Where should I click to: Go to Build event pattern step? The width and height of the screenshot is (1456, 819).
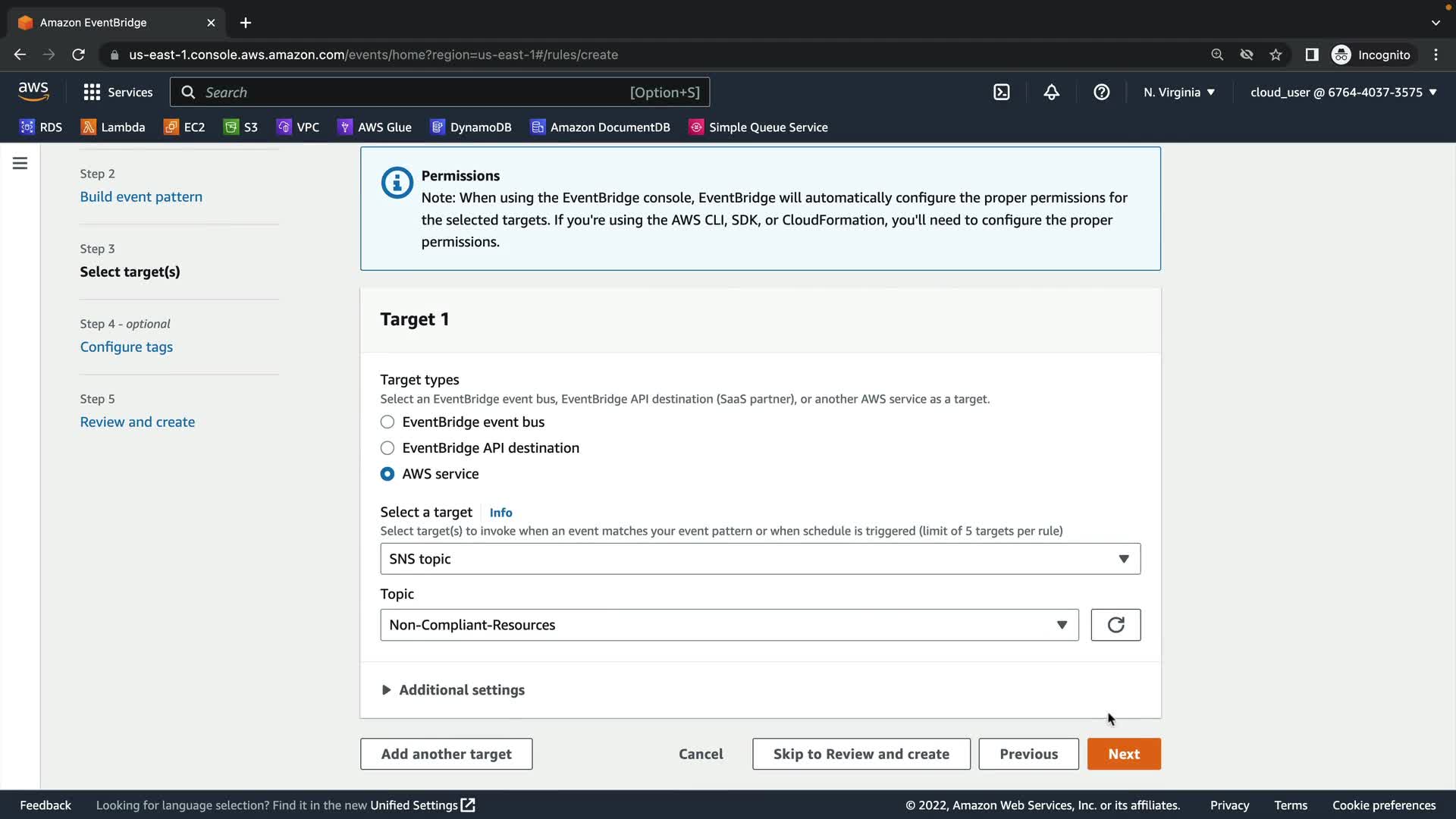[141, 197]
